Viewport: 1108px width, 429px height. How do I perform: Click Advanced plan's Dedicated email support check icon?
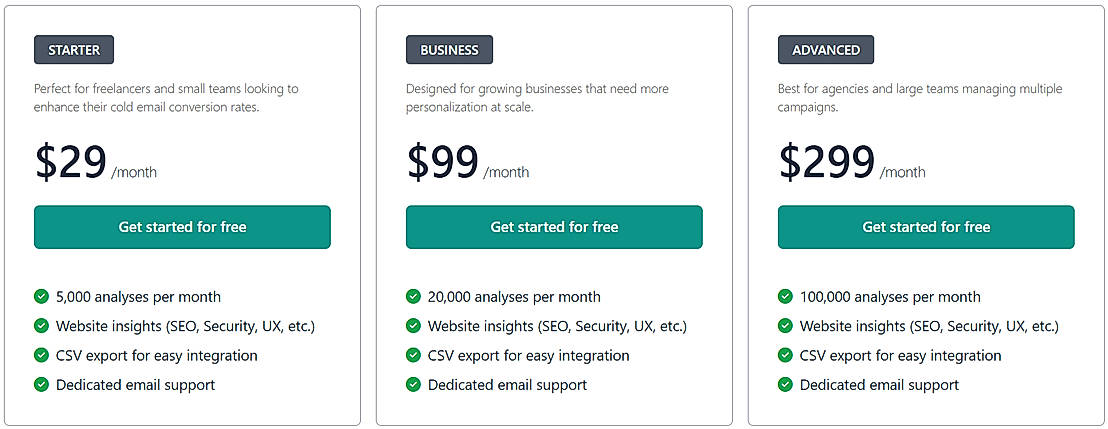[785, 384]
